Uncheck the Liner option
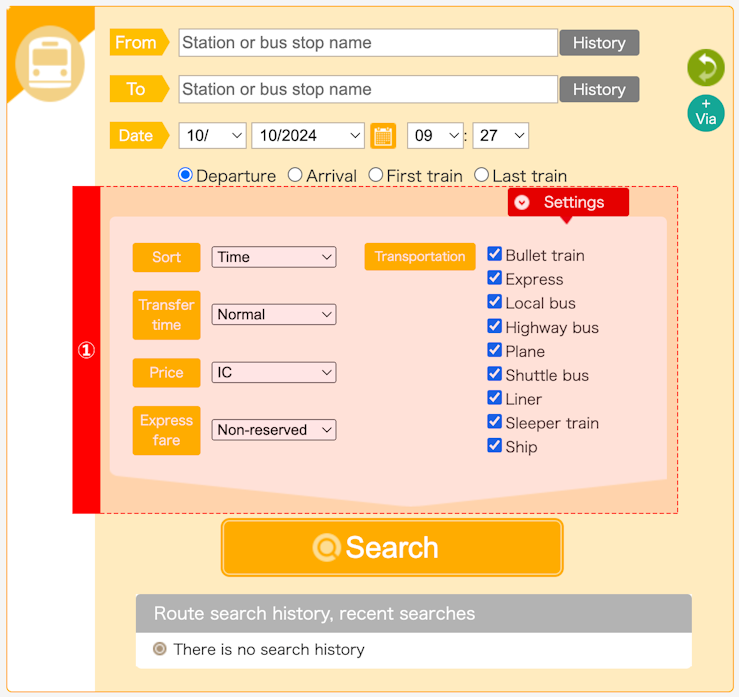The height and width of the screenshot is (697, 739). [x=494, y=398]
